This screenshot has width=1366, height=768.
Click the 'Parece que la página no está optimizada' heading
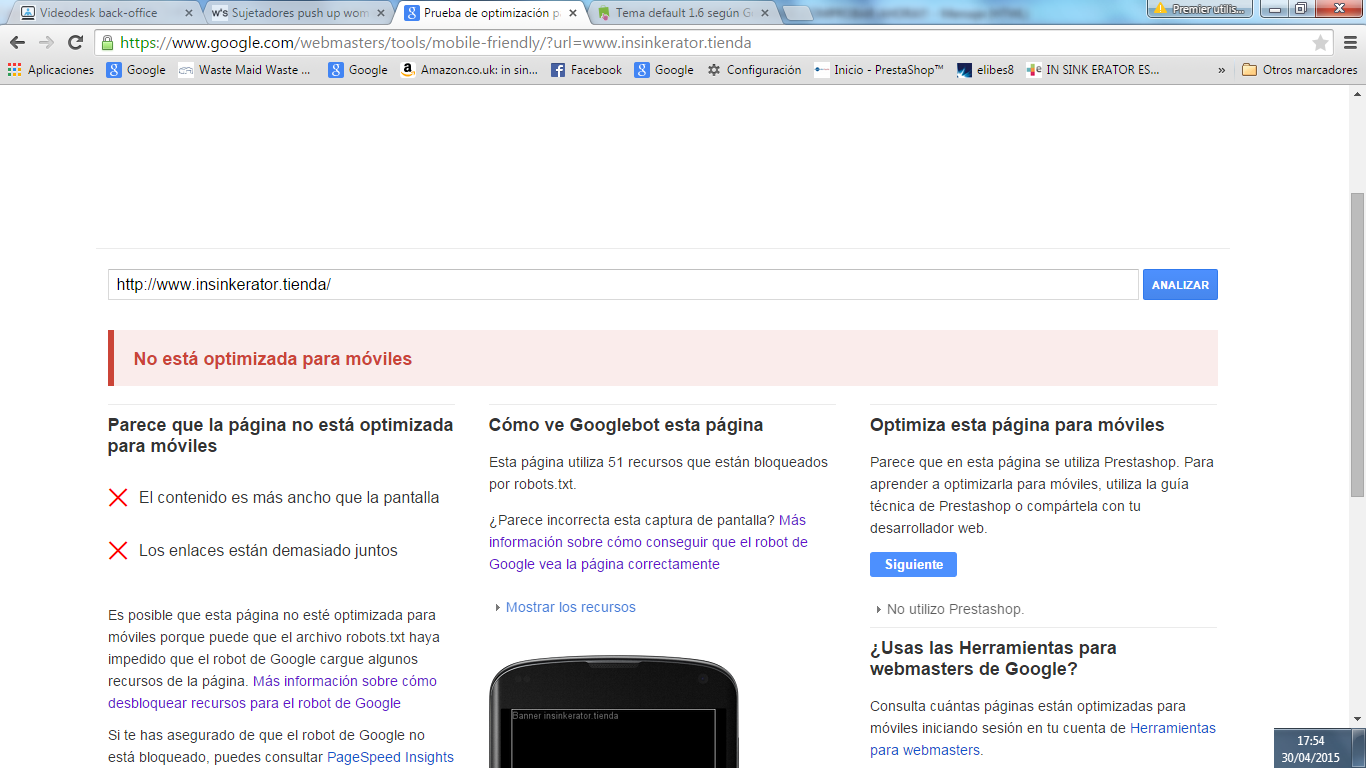pos(281,435)
